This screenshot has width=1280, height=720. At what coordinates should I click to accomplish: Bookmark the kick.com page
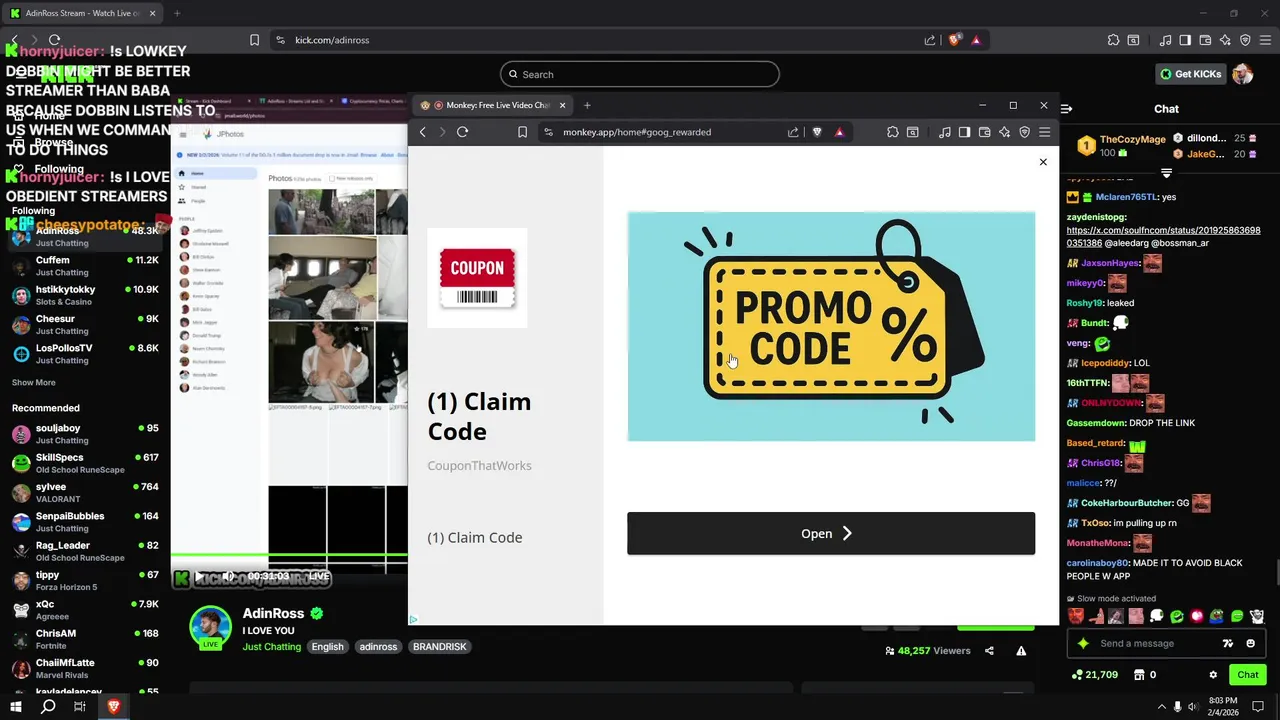point(254,40)
